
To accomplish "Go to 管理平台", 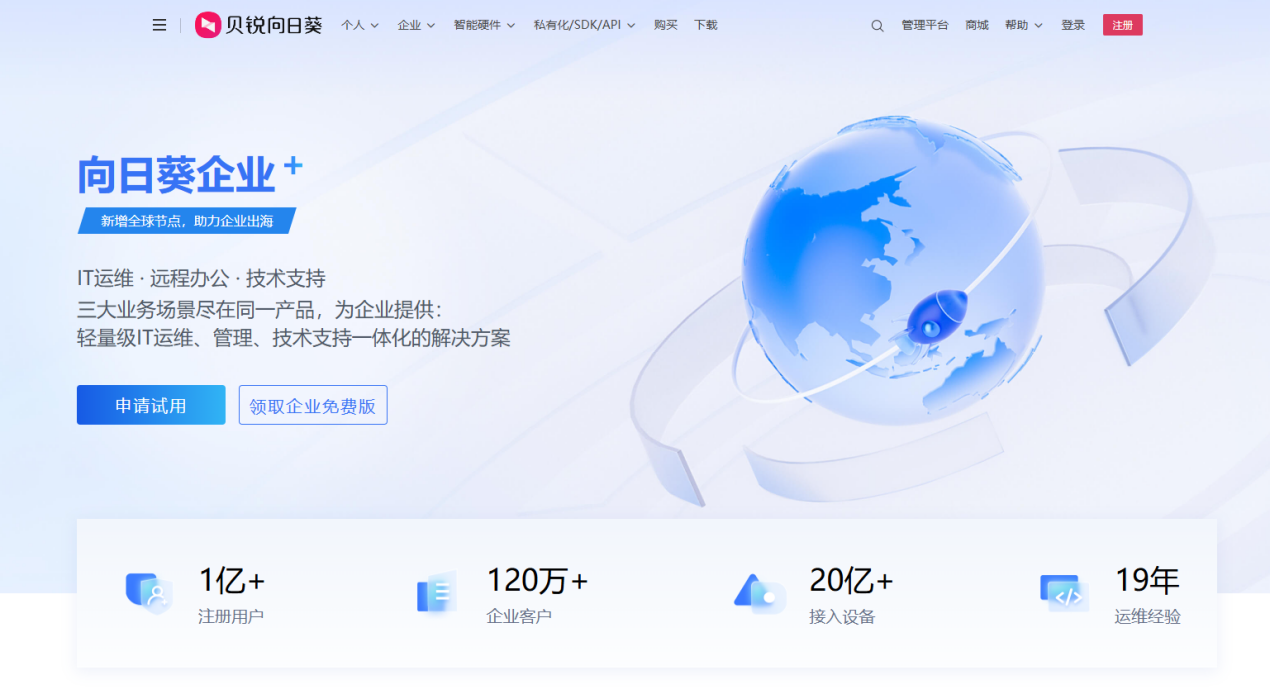I will click(925, 25).
